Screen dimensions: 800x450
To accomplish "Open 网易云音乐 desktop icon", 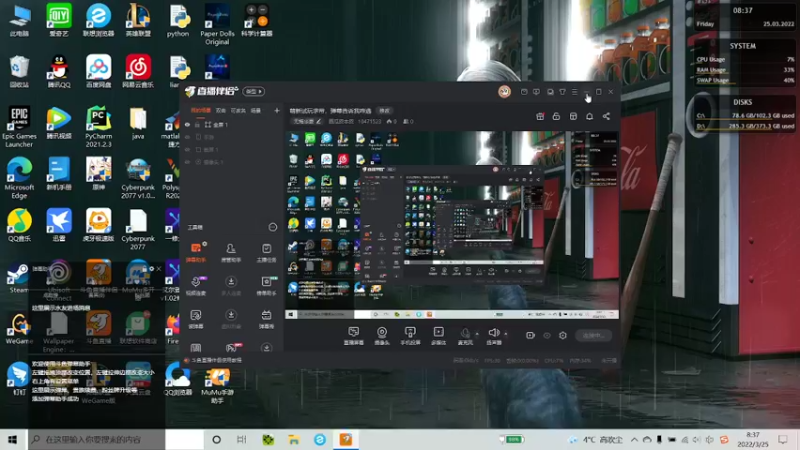I will 138,71.
